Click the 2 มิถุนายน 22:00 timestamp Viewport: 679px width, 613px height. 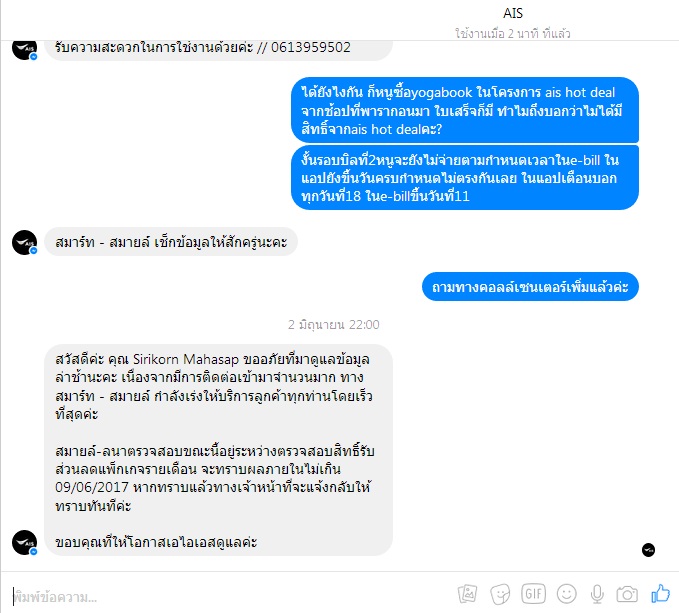(x=333, y=325)
